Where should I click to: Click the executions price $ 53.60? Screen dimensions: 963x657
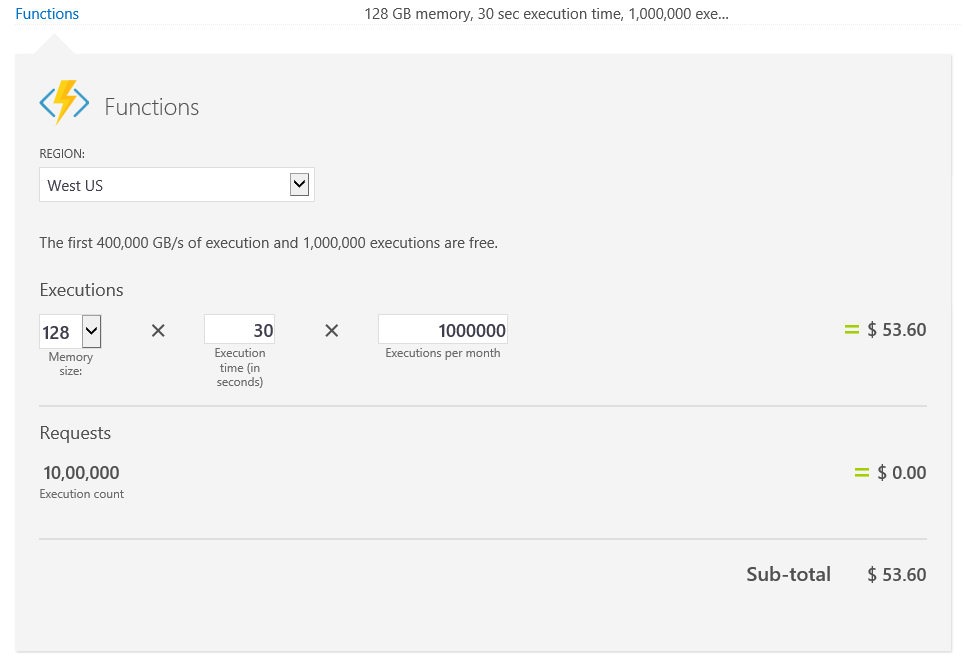(897, 330)
